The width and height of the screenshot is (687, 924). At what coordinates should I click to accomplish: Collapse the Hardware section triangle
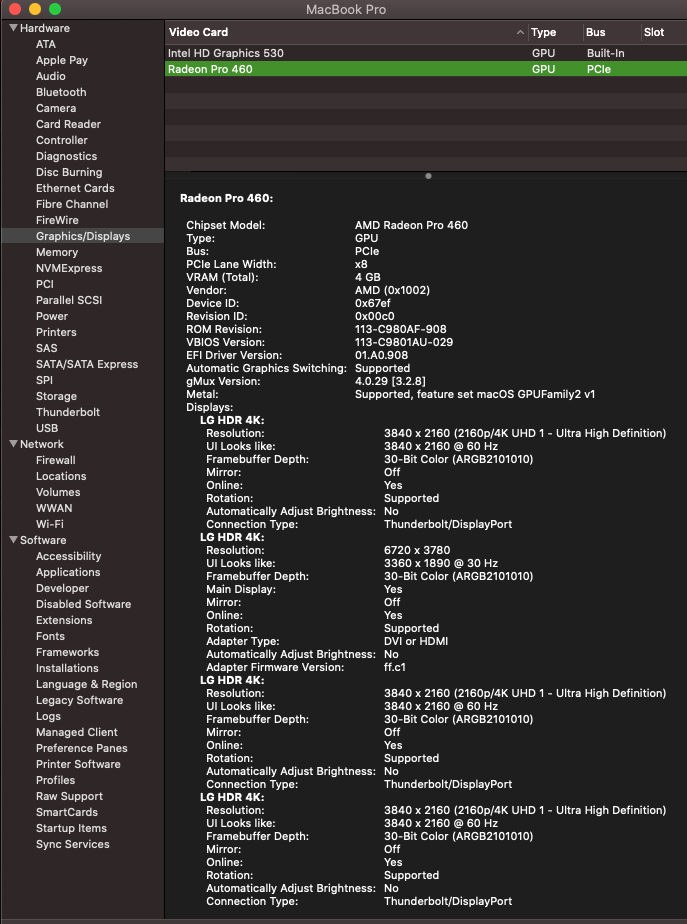(x=13, y=28)
